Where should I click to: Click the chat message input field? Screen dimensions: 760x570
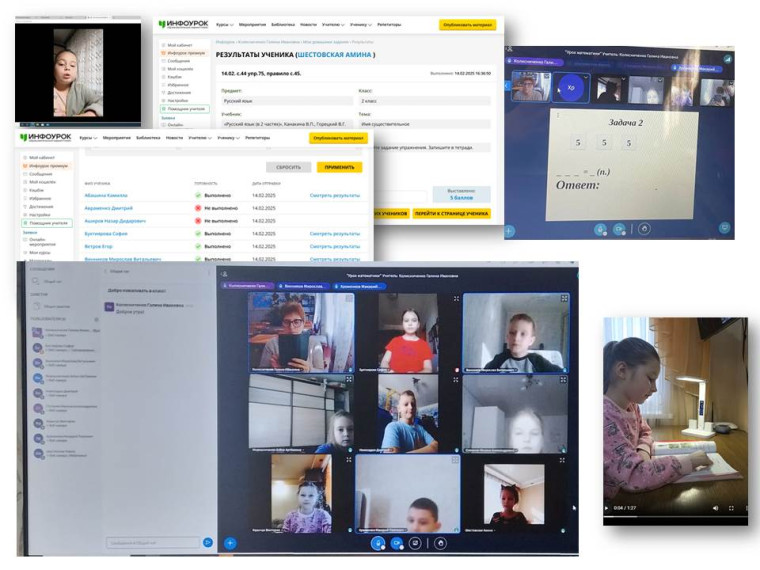pyautogui.click(x=153, y=543)
